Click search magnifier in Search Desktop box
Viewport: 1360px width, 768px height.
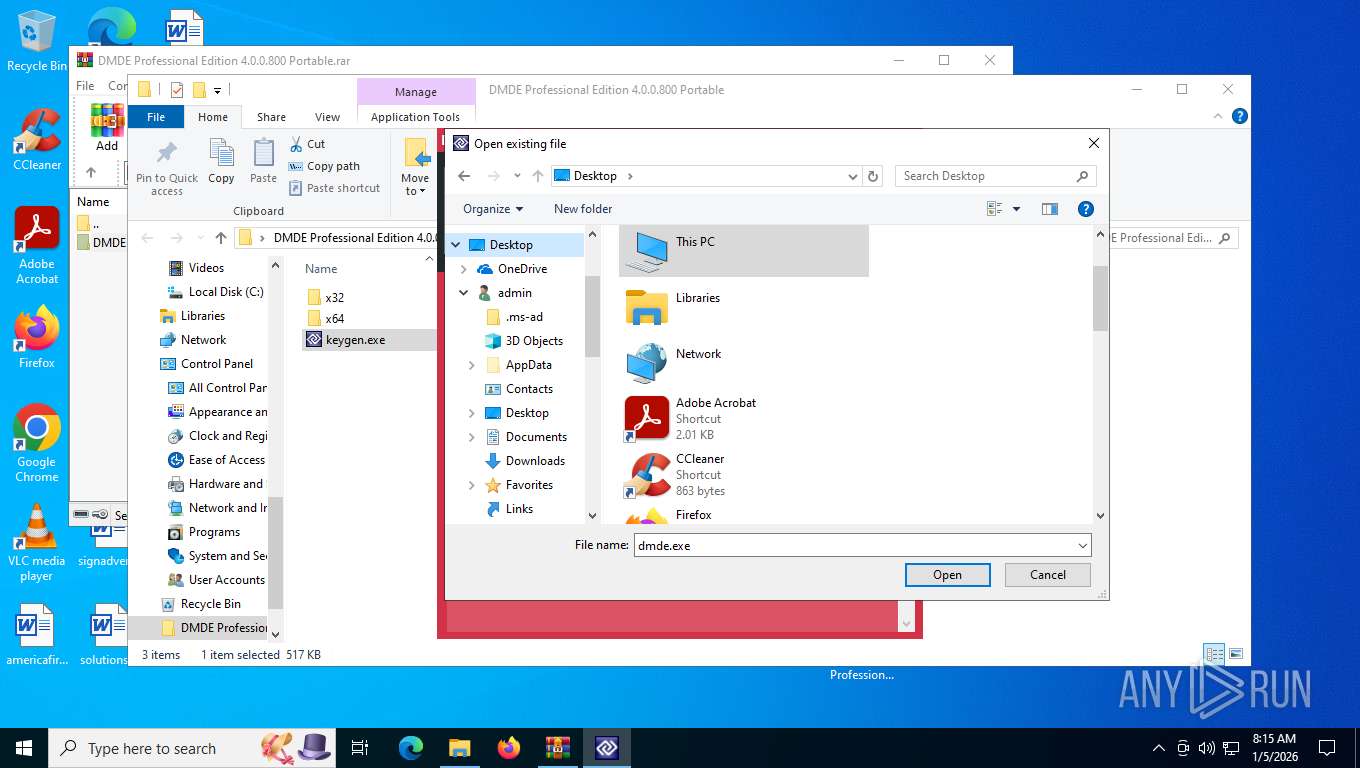pos(1082,176)
